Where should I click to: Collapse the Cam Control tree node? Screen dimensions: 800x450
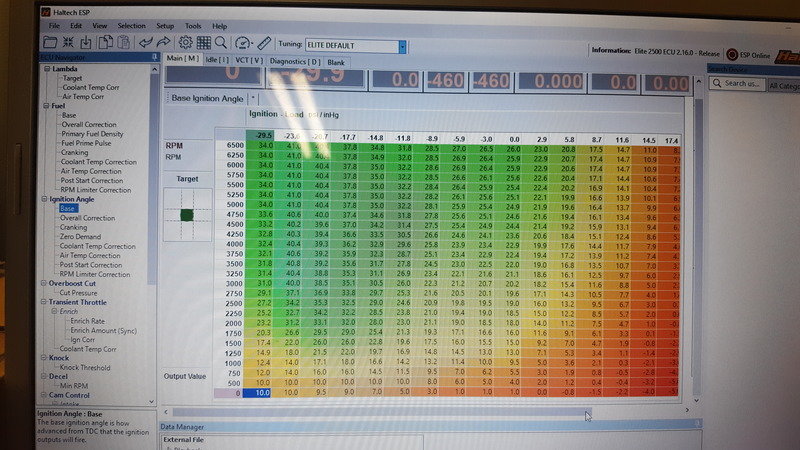coord(44,395)
